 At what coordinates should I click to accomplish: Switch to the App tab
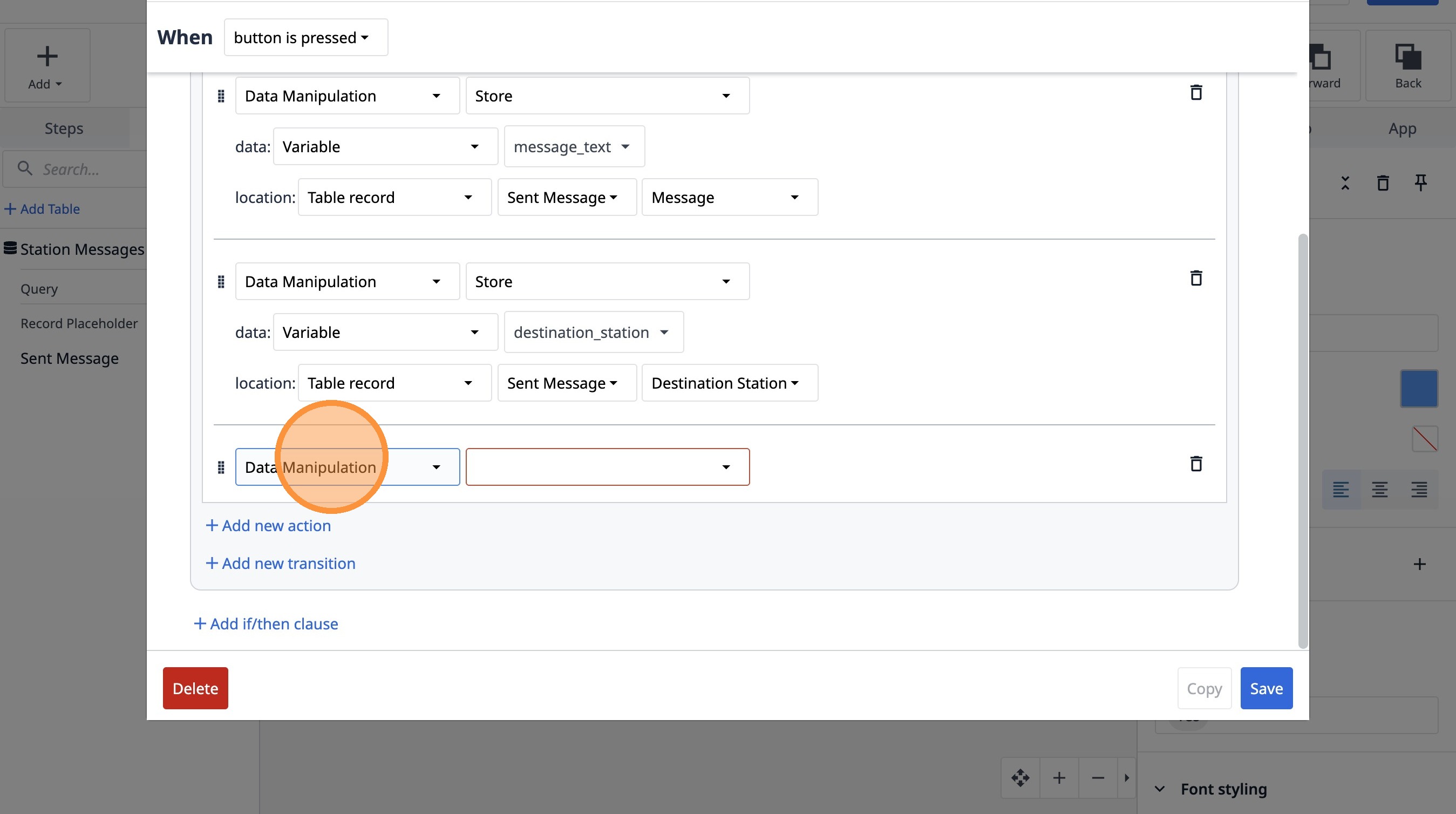click(1401, 129)
